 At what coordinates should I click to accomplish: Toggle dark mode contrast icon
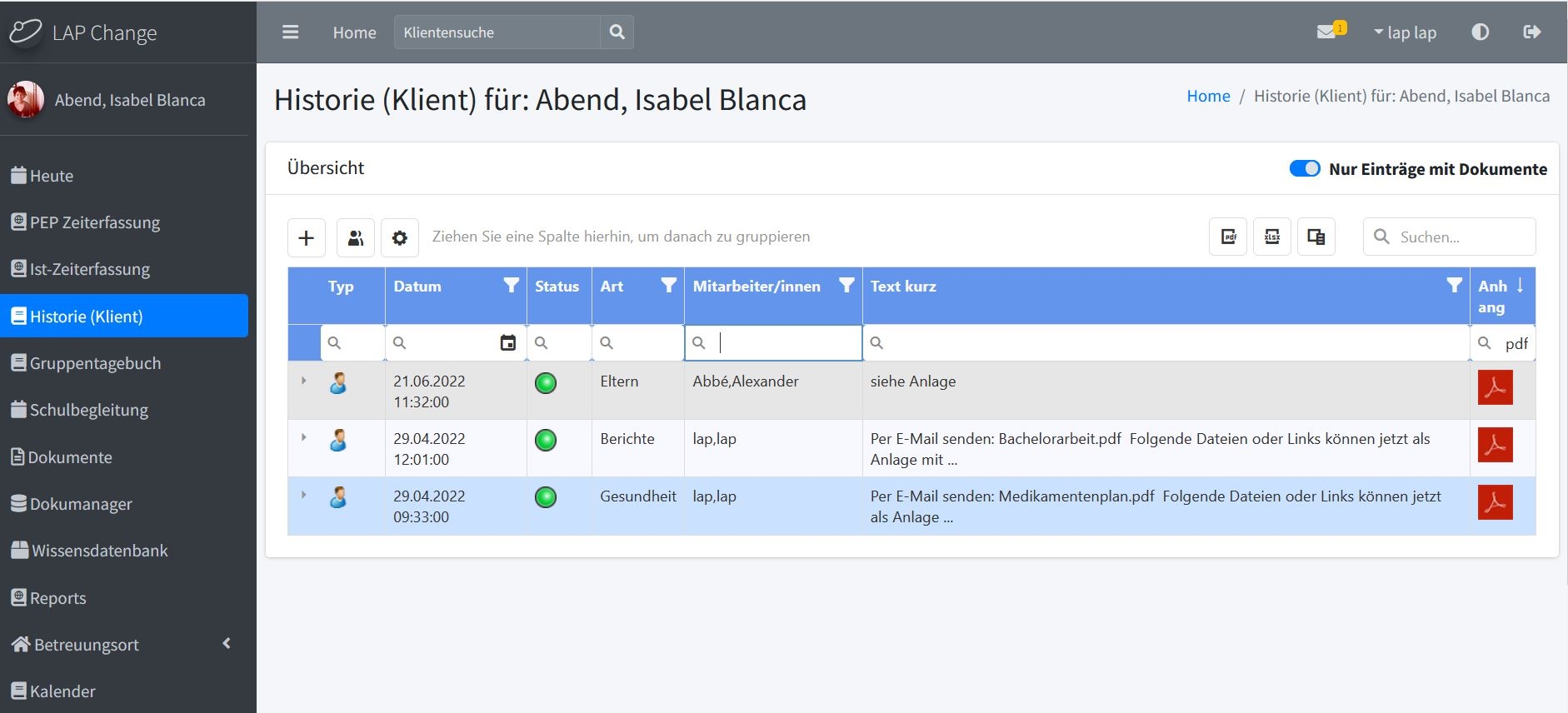tap(1480, 32)
